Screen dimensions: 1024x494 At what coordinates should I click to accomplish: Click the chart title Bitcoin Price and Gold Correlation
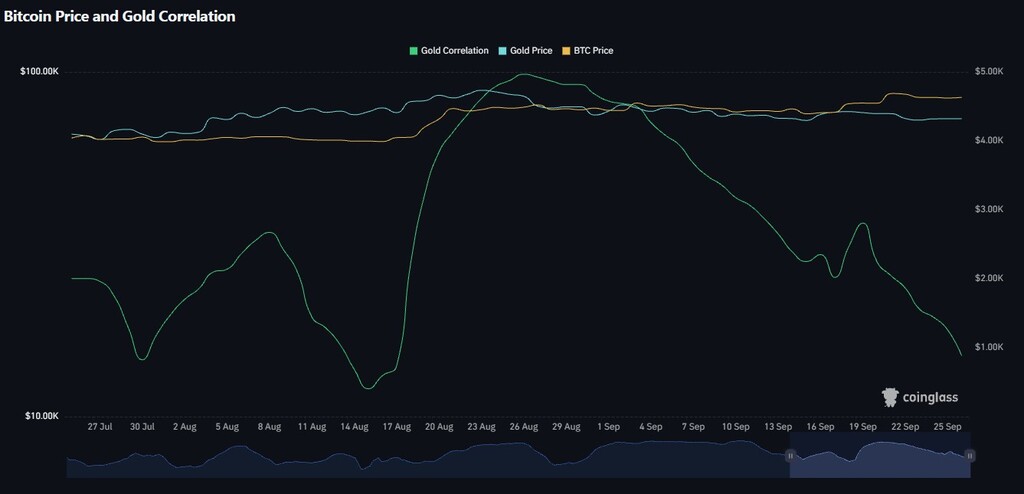tap(120, 17)
